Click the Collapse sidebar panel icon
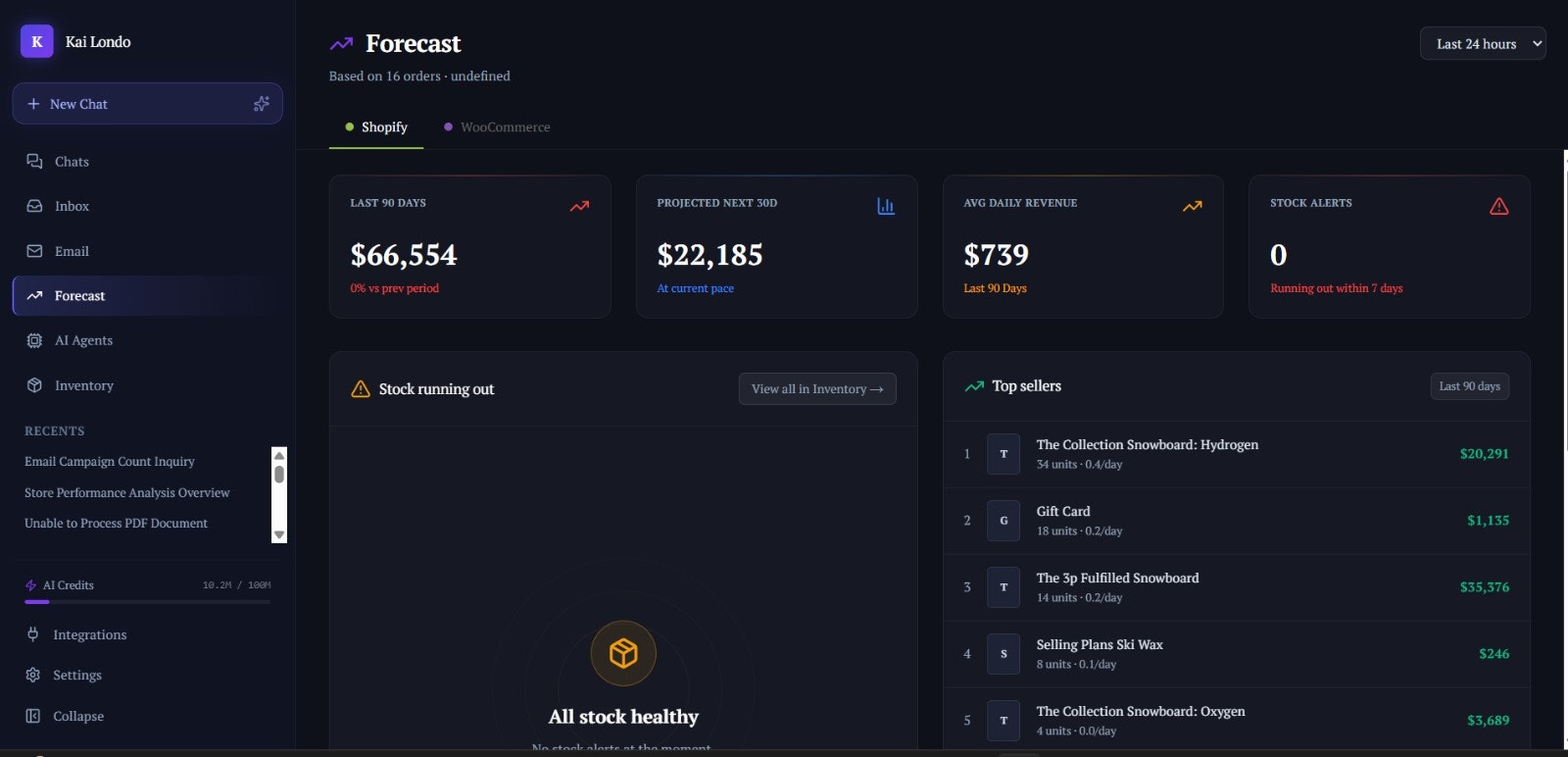Image resolution: width=1568 pixels, height=757 pixels. click(x=32, y=716)
